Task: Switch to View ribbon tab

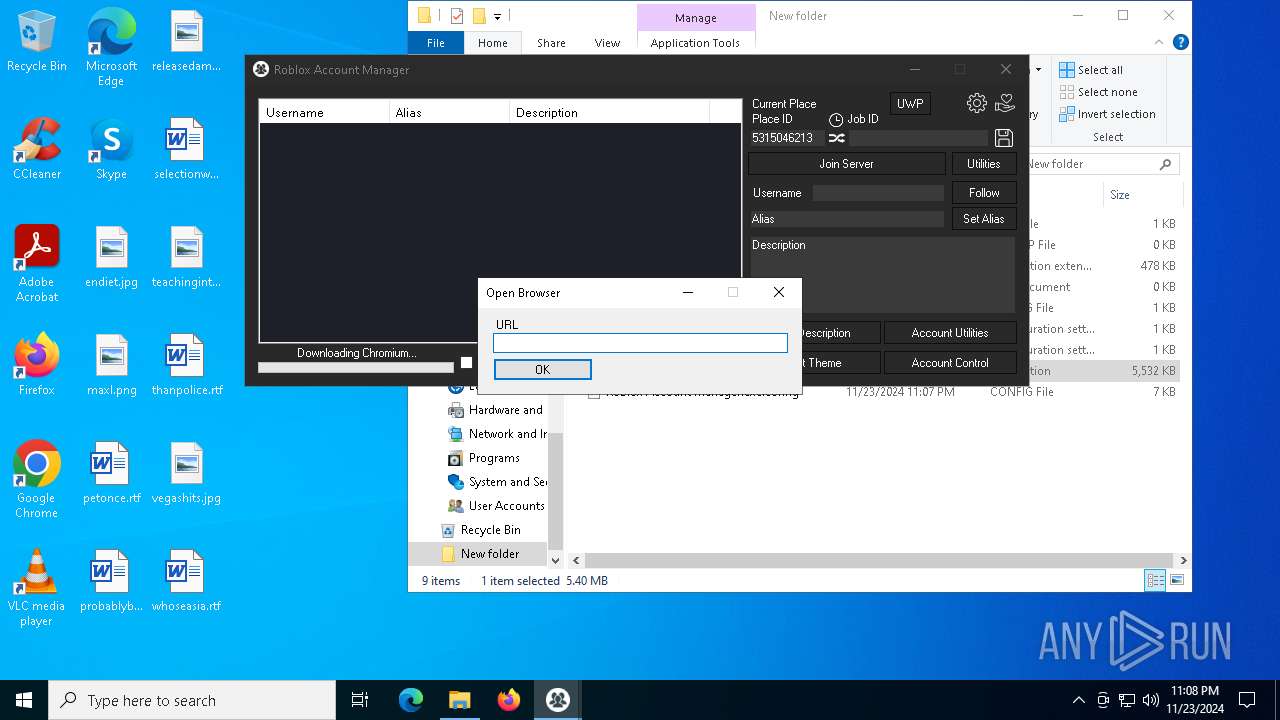Action: click(607, 43)
